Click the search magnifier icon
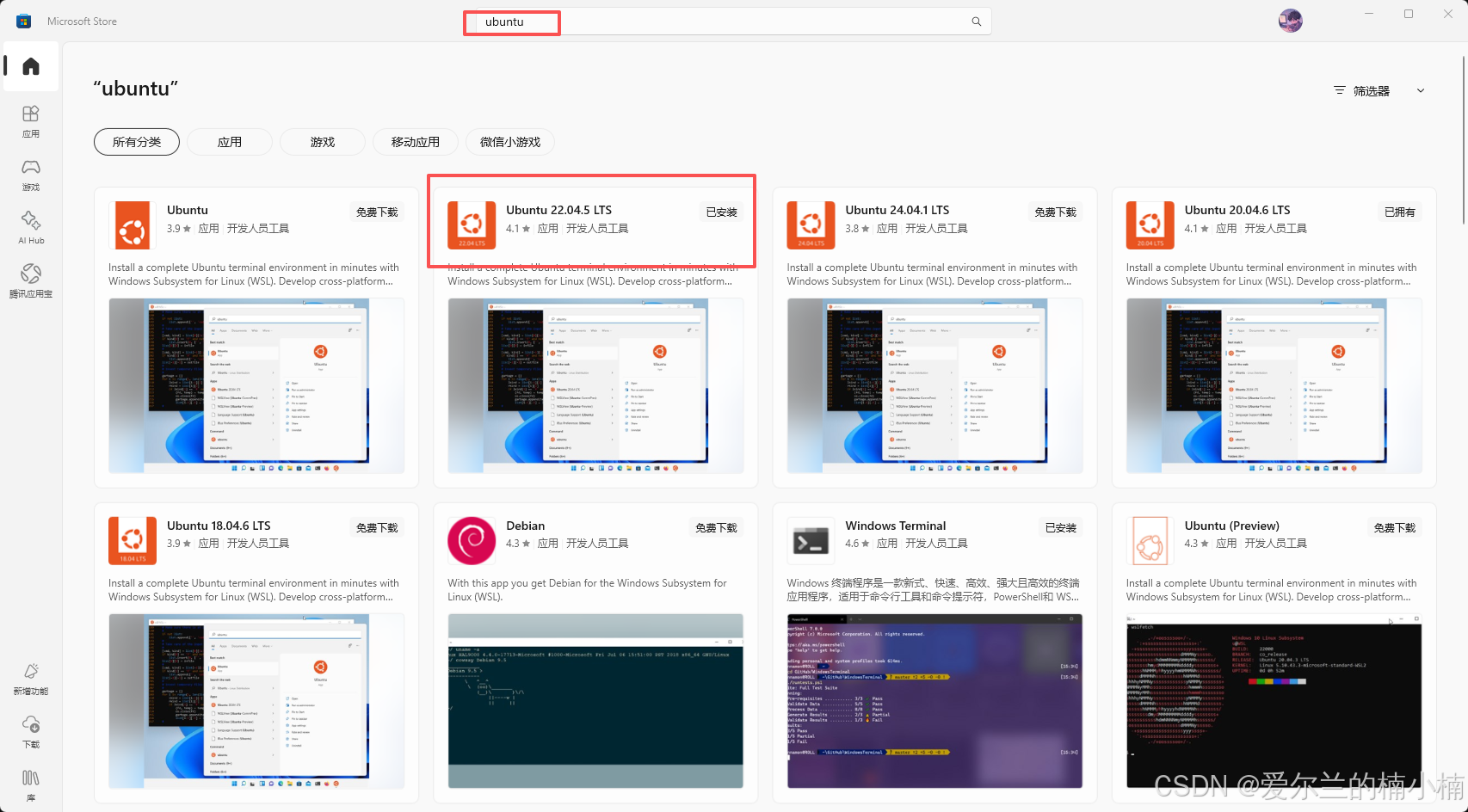 point(977,22)
